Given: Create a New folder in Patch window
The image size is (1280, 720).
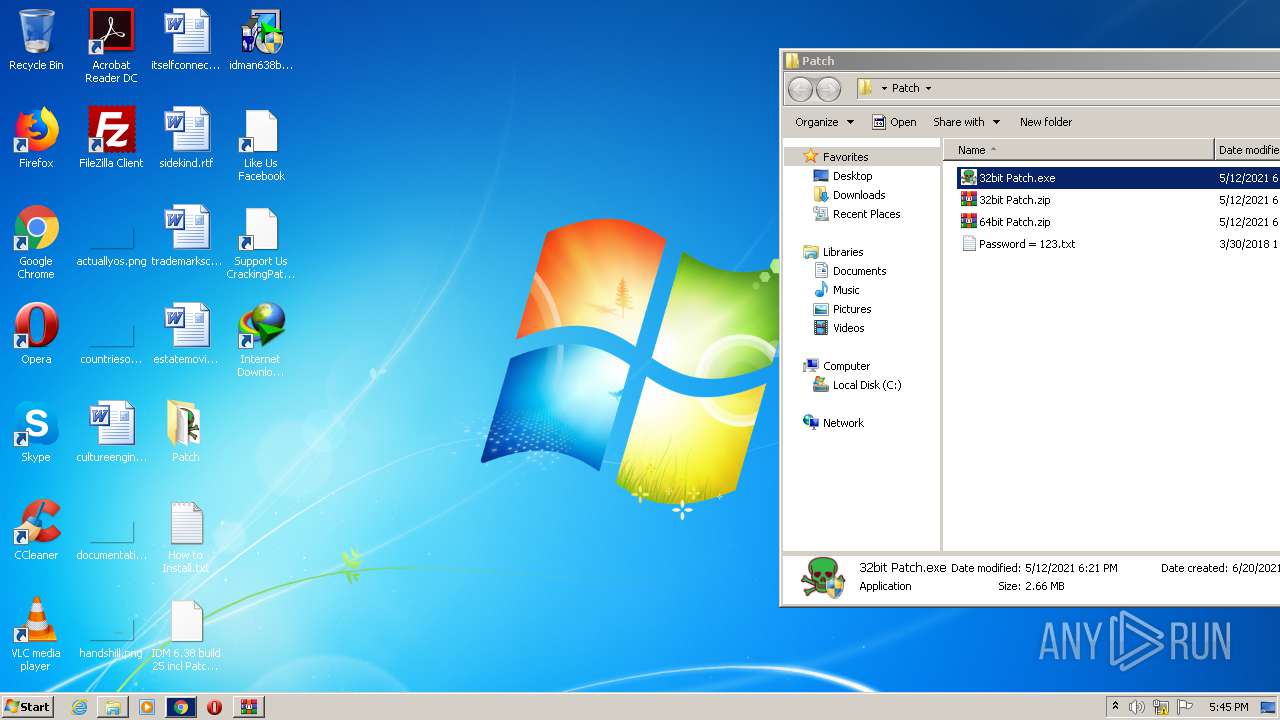Looking at the screenshot, I should 1046,122.
